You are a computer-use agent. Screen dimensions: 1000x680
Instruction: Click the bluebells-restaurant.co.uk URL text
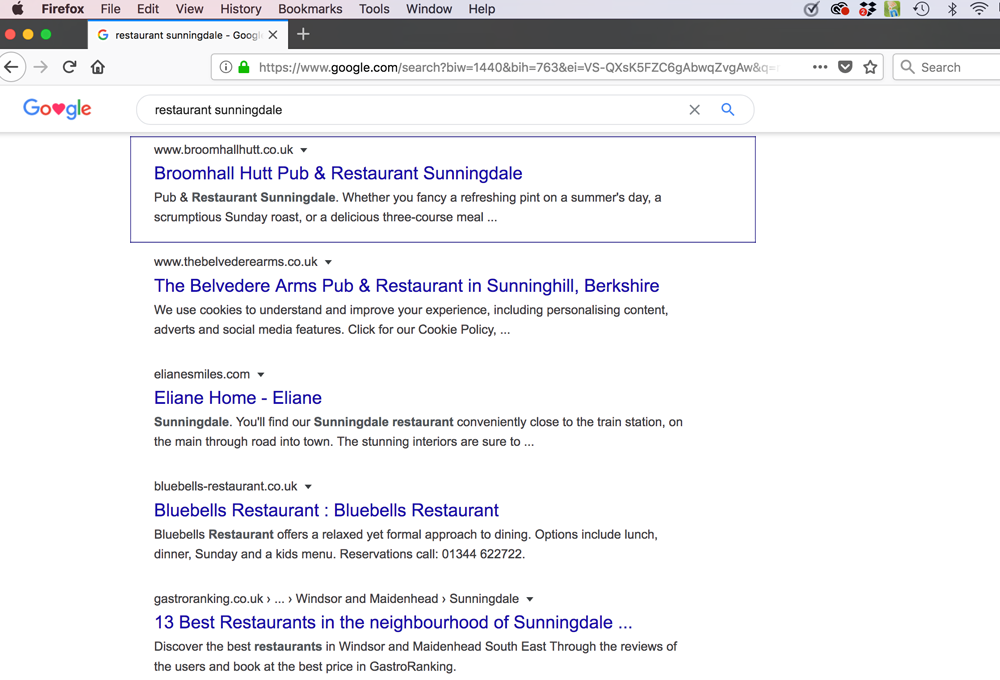(x=225, y=487)
